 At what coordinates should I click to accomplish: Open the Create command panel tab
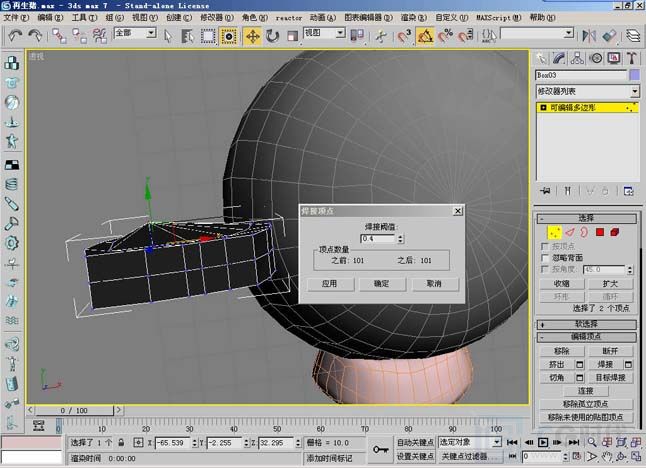(x=542, y=58)
